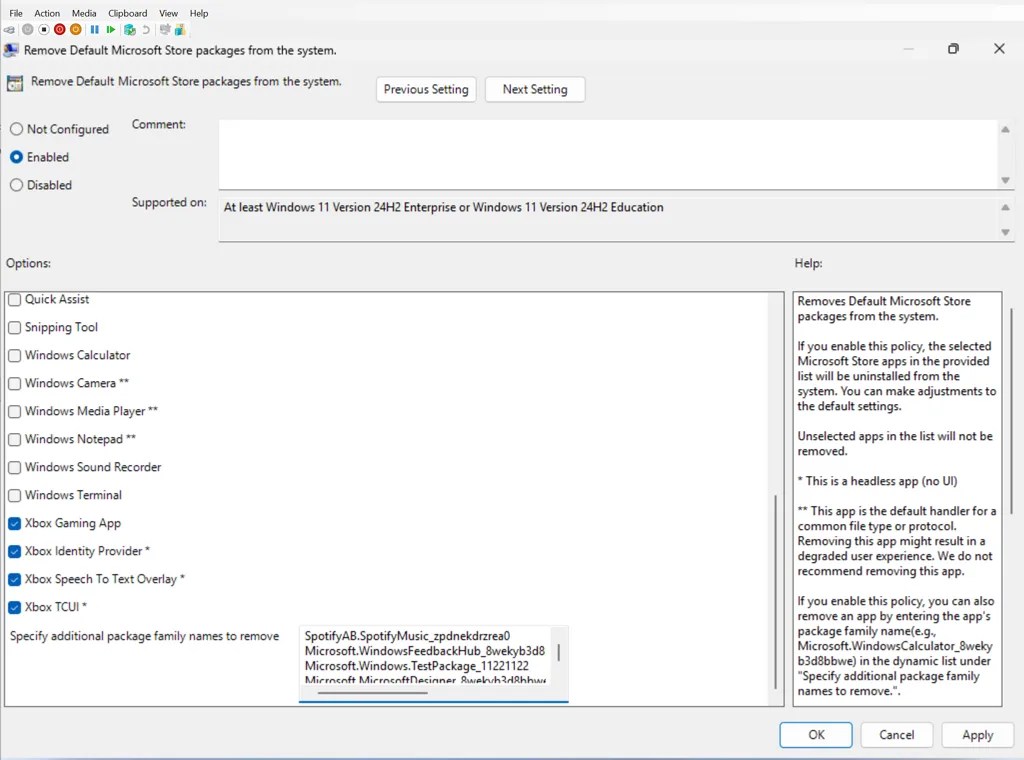Toggle enhanced session mode
This screenshot has height=760, width=1024.
pos(165,29)
